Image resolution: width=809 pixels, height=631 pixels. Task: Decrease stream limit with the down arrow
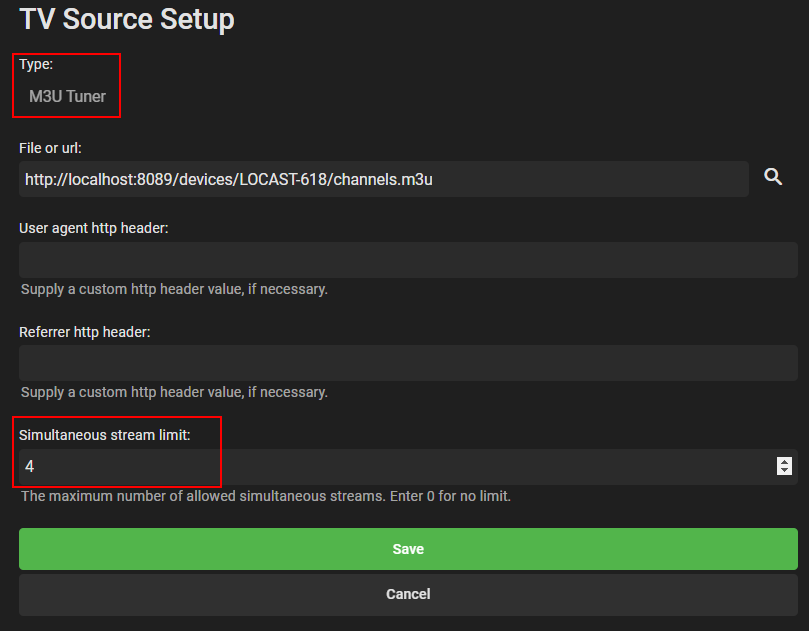(785, 471)
